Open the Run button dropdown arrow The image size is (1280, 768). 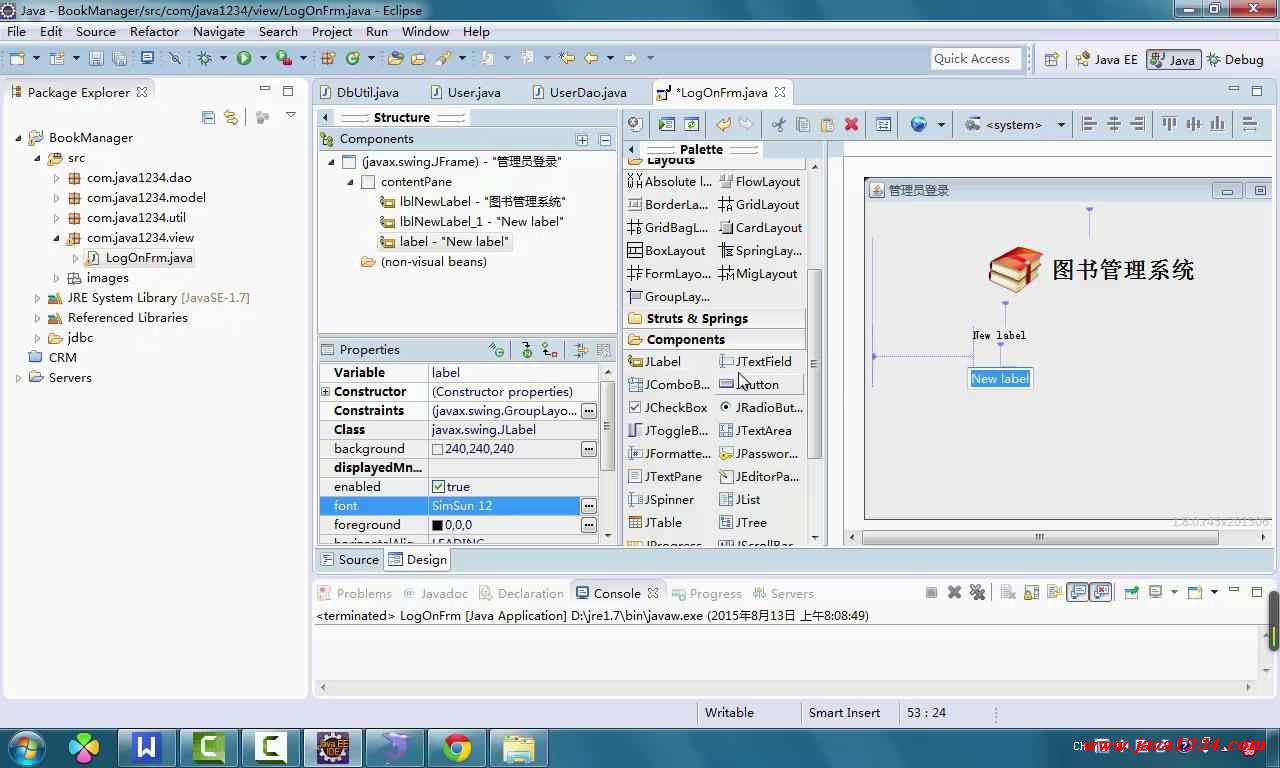pyautogui.click(x=261, y=58)
